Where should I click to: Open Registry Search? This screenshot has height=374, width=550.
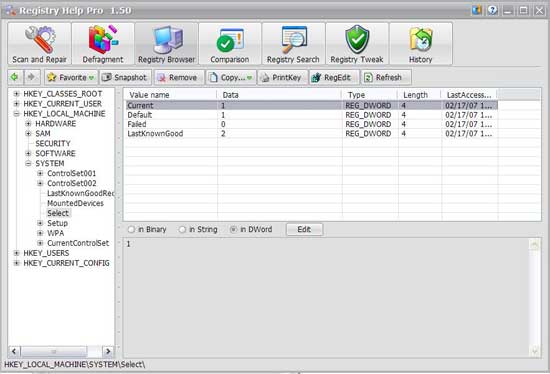coord(293,44)
